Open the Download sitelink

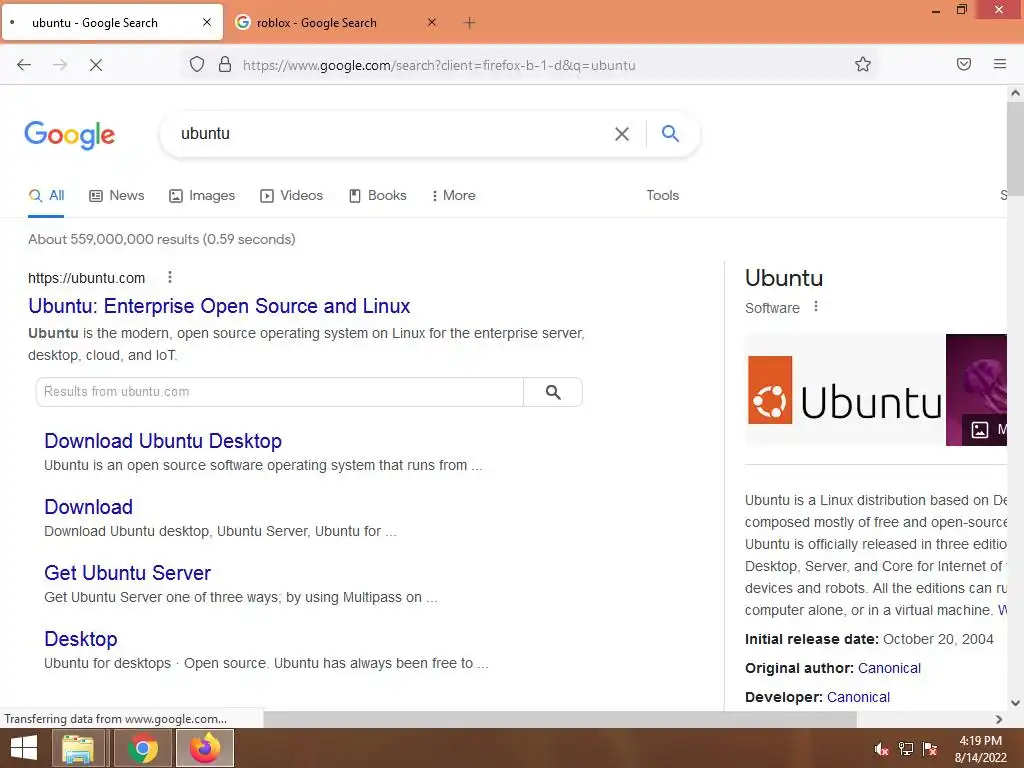(x=88, y=507)
